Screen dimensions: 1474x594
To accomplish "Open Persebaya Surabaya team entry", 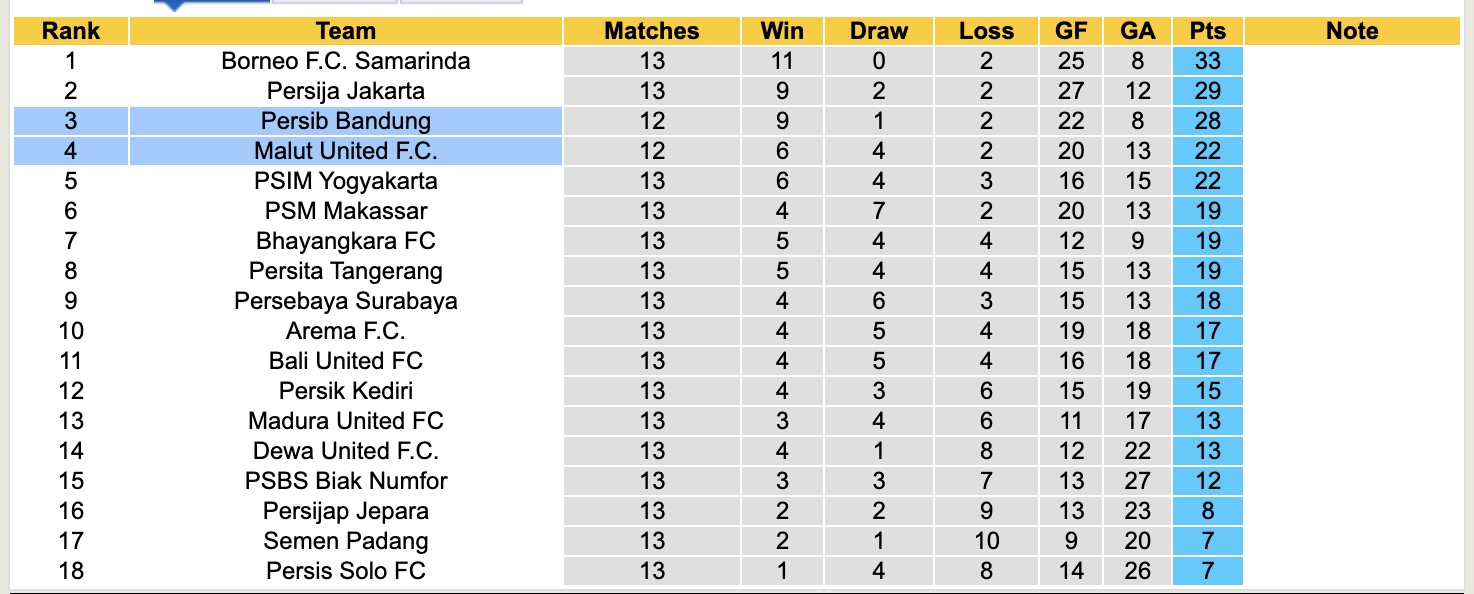I will tap(345, 301).
